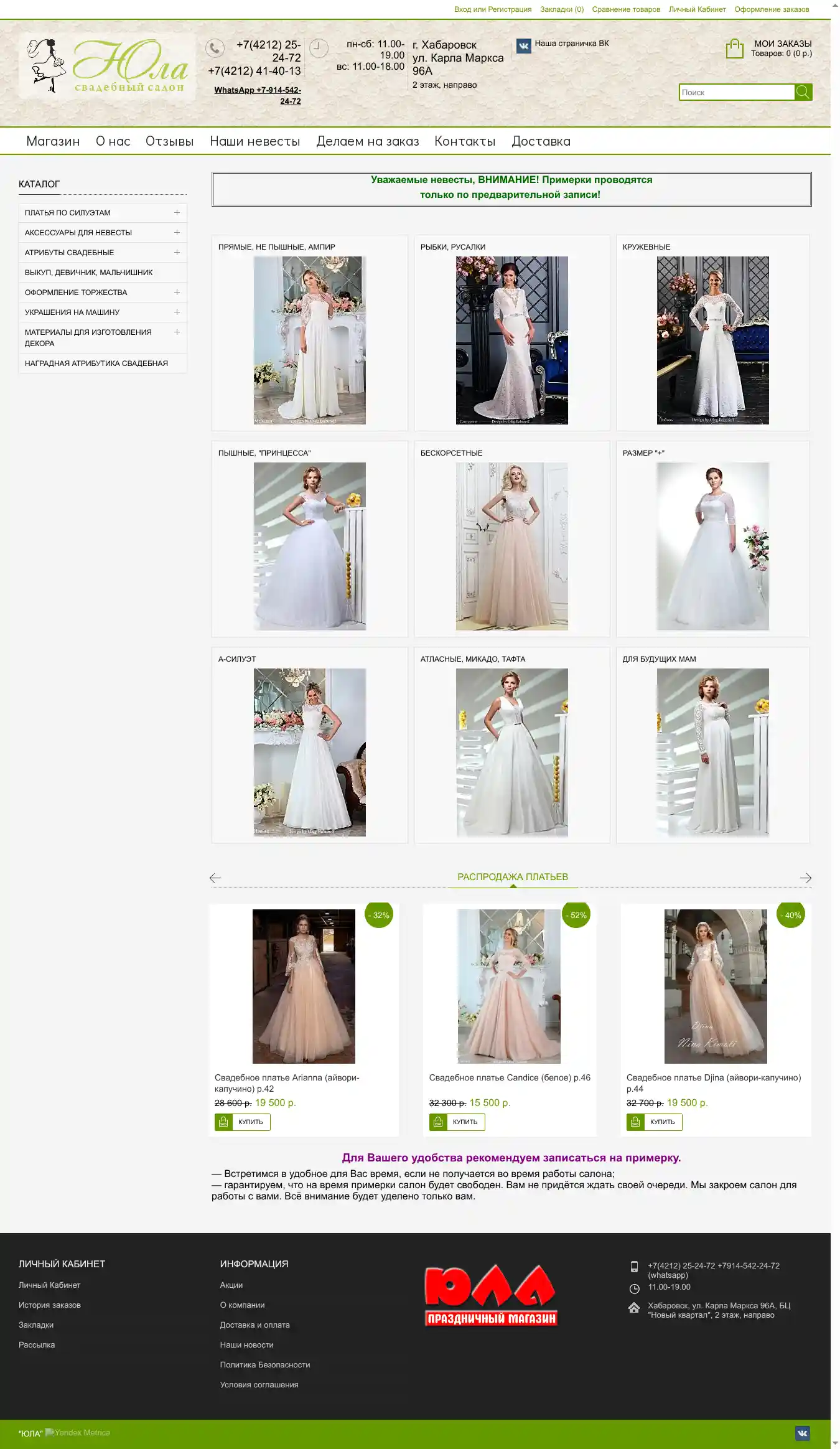Expand Украшения на машину category

[177, 312]
